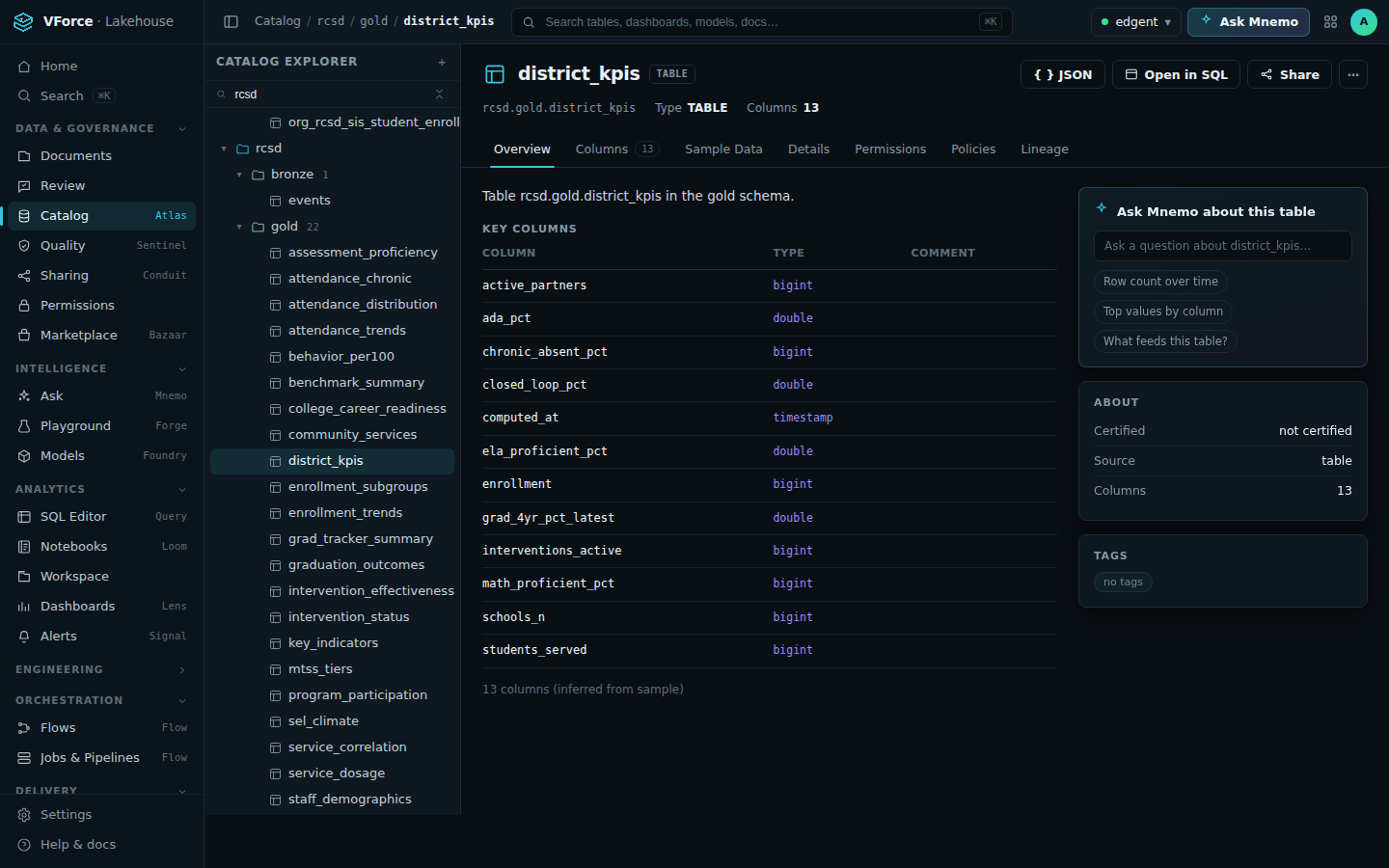Click Row count over time suggestion

[x=1160, y=282]
